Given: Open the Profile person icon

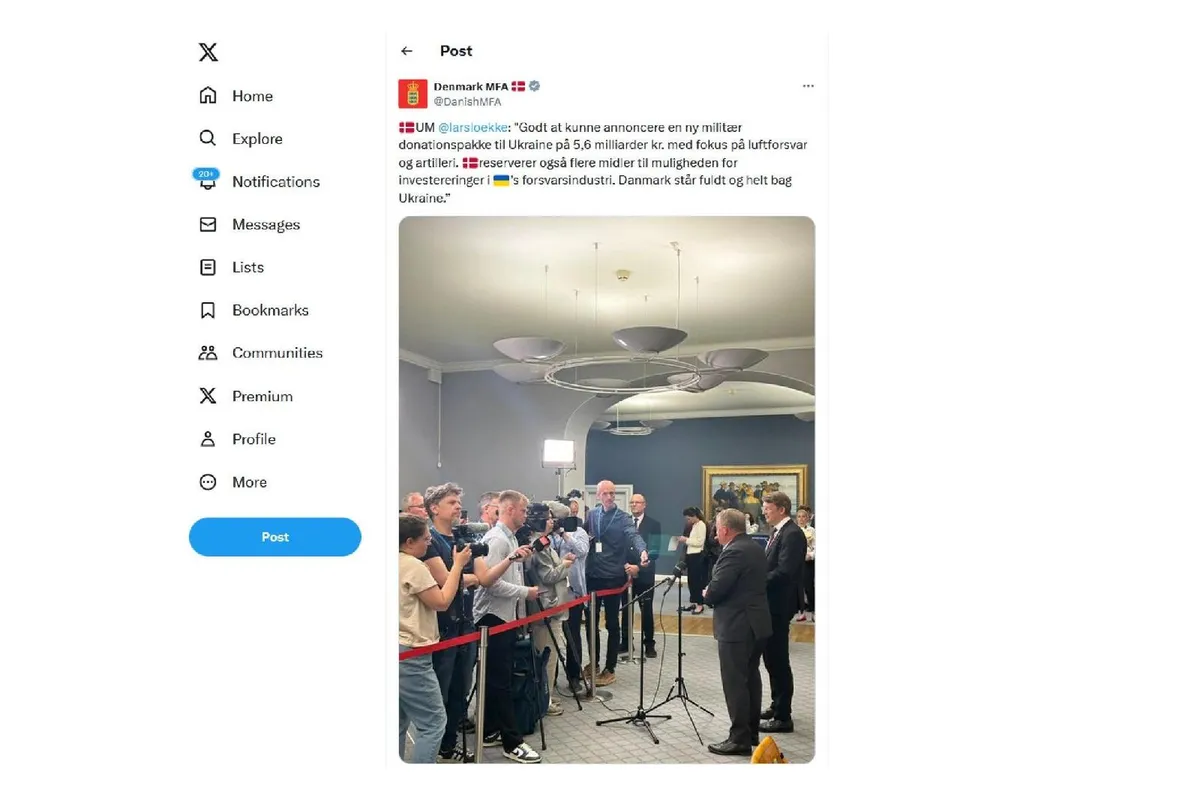Looking at the screenshot, I should (208, 439).
